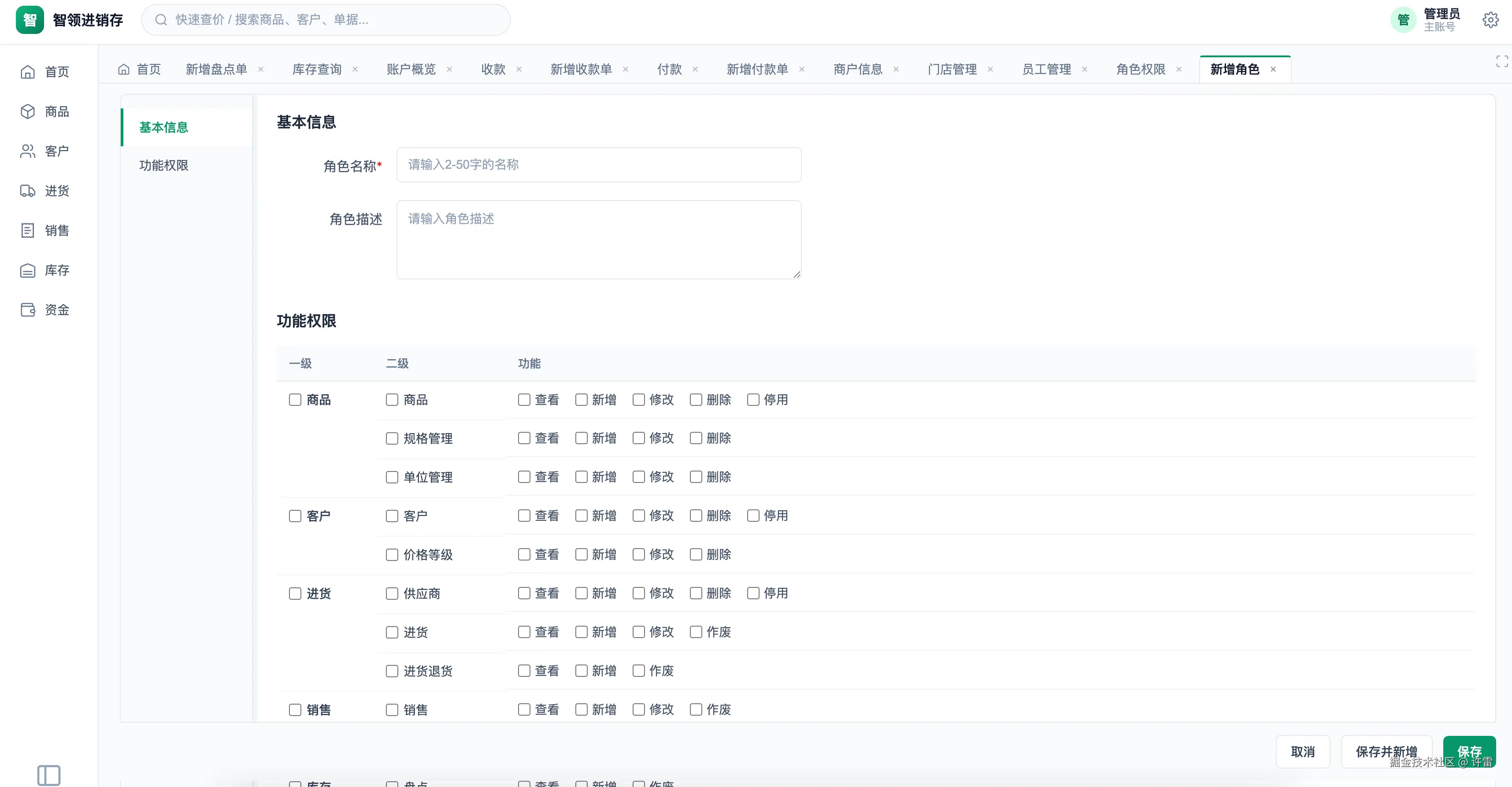Check 删除 in the 单位管理 row
Image resolution: width=1512 pixels, height=787 pixels.
[x=696, y=477]
